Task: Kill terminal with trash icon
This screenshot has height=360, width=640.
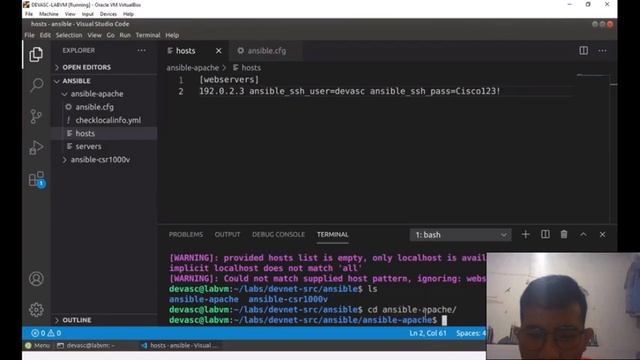Action: (x=564, y=234)
